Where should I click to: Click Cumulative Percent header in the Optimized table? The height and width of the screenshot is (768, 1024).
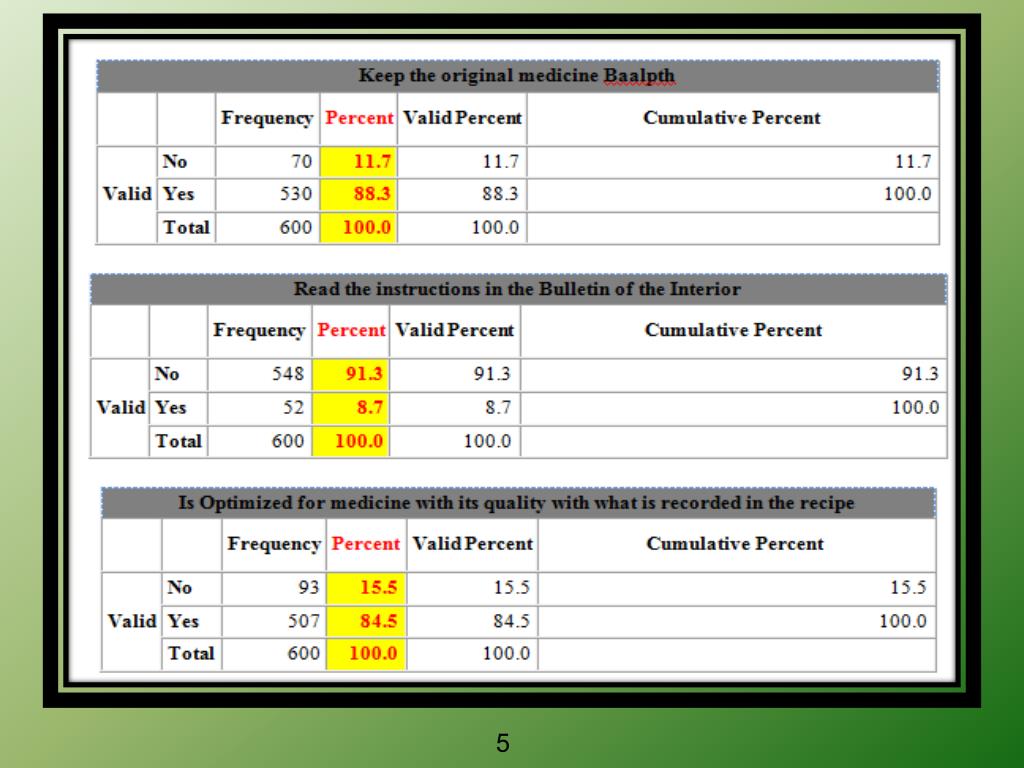(735, 544)
